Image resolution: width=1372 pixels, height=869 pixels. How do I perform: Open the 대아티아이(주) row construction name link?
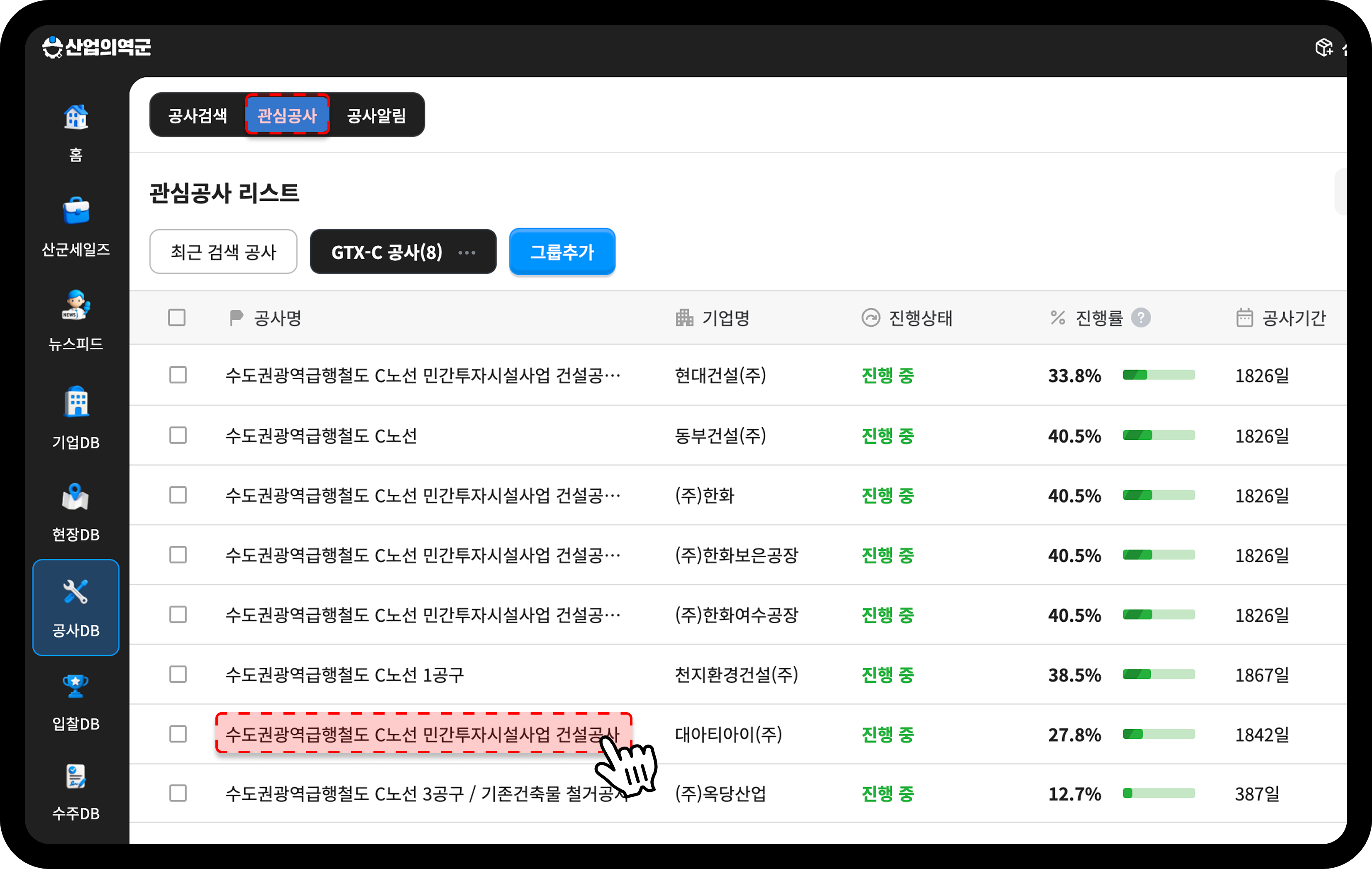423,734
